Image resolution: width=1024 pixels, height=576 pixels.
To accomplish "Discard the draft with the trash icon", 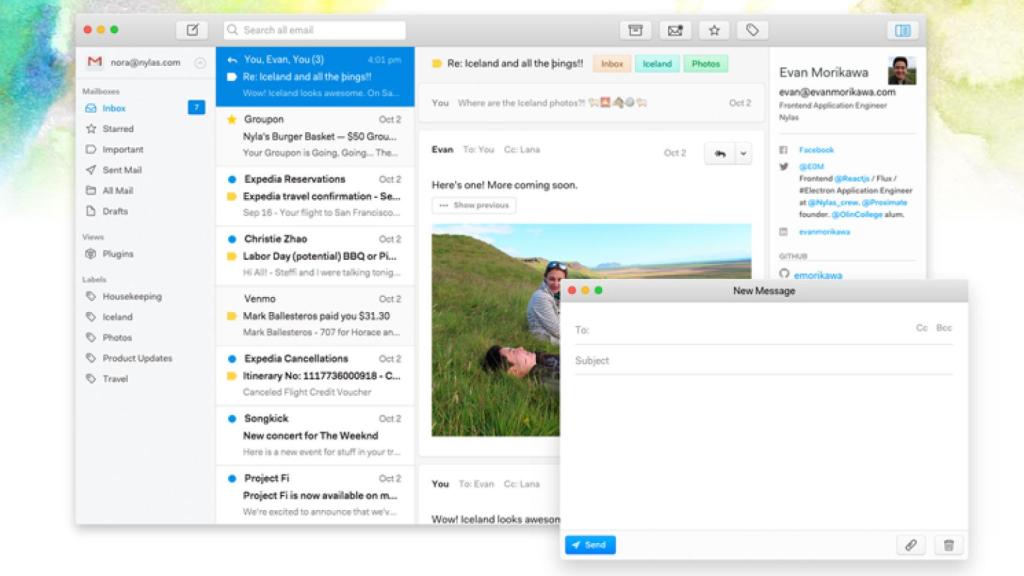I will point(948,545).
